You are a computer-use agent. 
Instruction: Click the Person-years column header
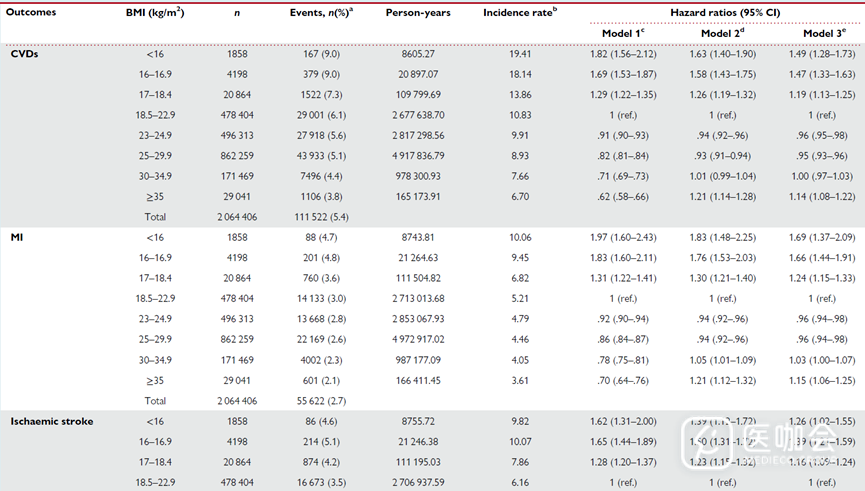point(402,15)
